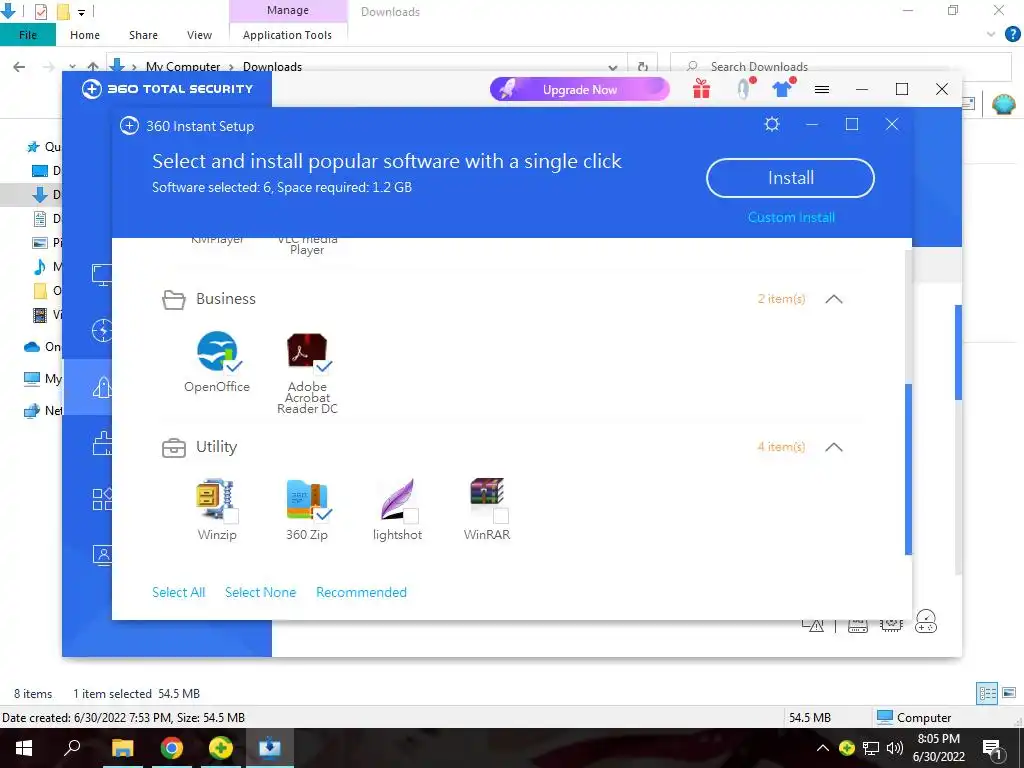Screen dimensions: 1024x768
Task: Click the network tray icon
Action: point(870,748)
